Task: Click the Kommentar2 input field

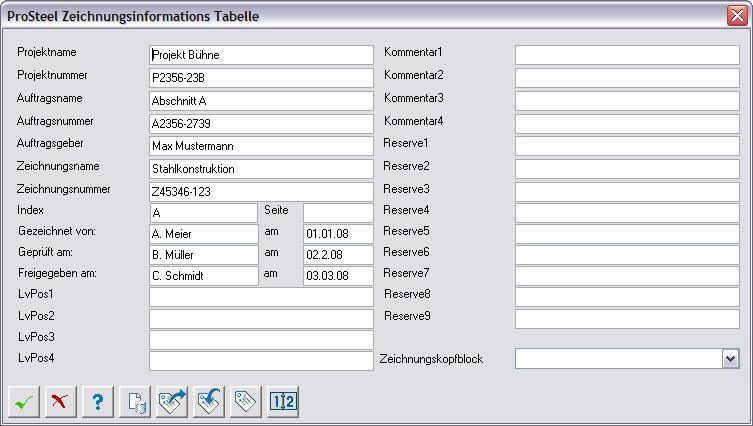Action: [x=627, y=78]
